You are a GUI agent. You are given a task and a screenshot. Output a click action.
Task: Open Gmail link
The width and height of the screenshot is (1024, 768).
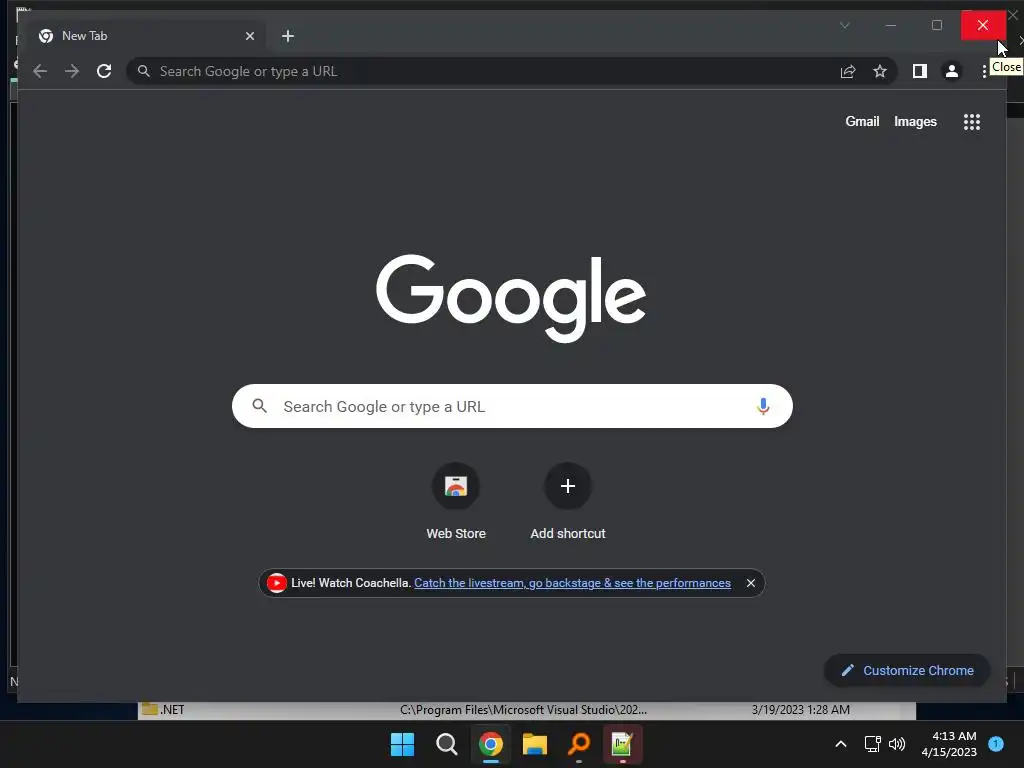(862, 121)
